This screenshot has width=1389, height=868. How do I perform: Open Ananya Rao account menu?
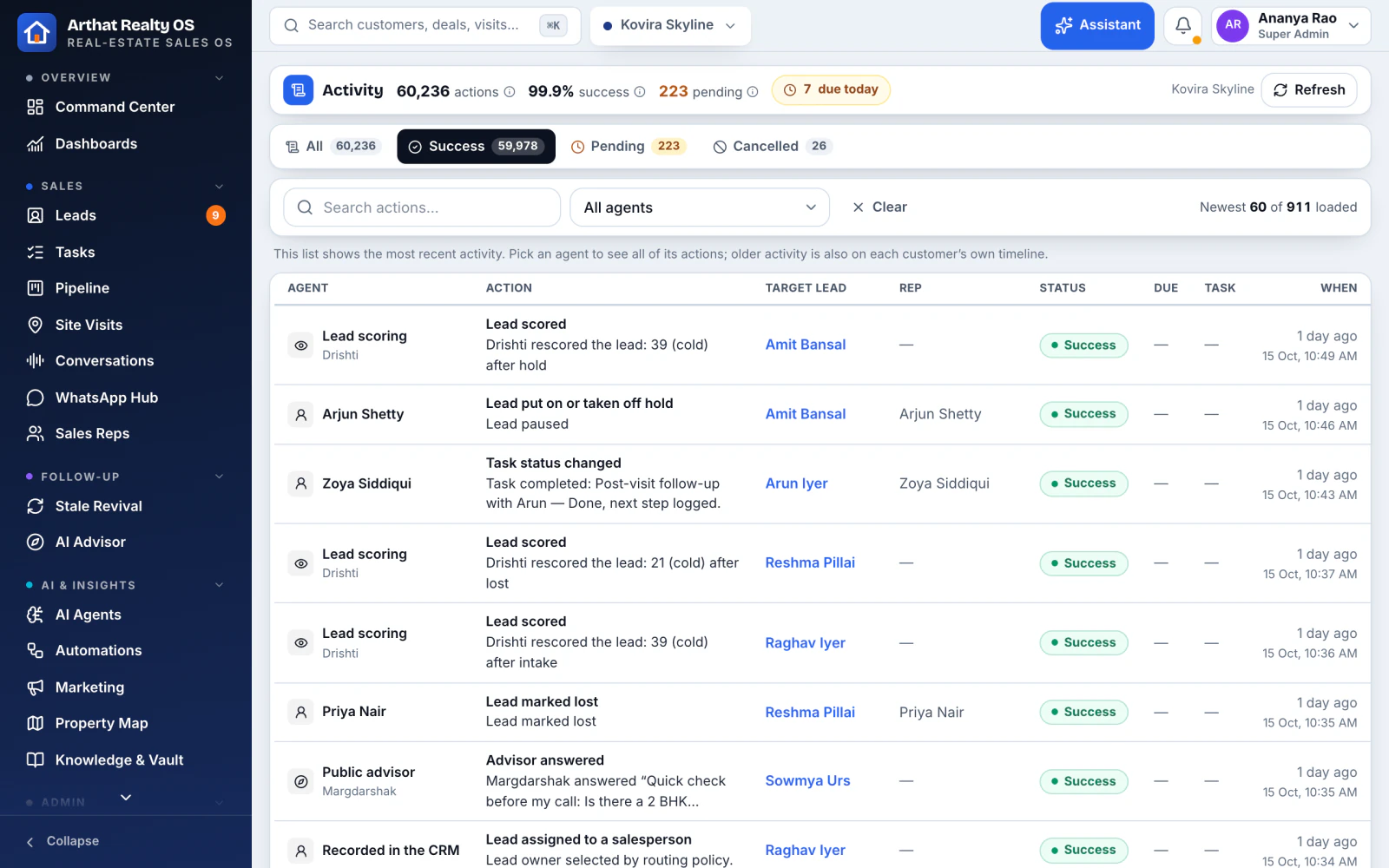(1291, 26)
